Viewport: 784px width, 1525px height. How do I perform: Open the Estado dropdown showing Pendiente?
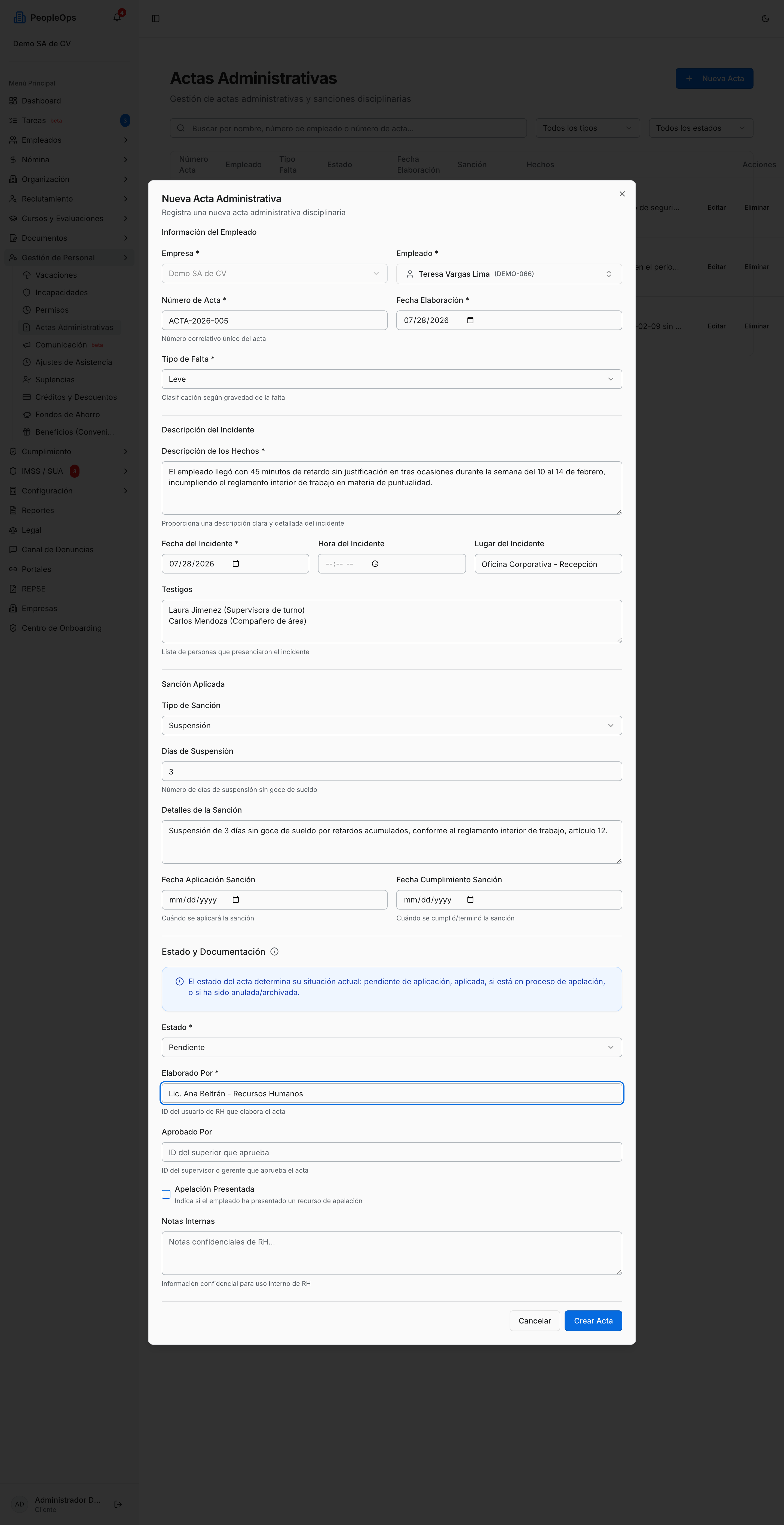[392, 1047]
